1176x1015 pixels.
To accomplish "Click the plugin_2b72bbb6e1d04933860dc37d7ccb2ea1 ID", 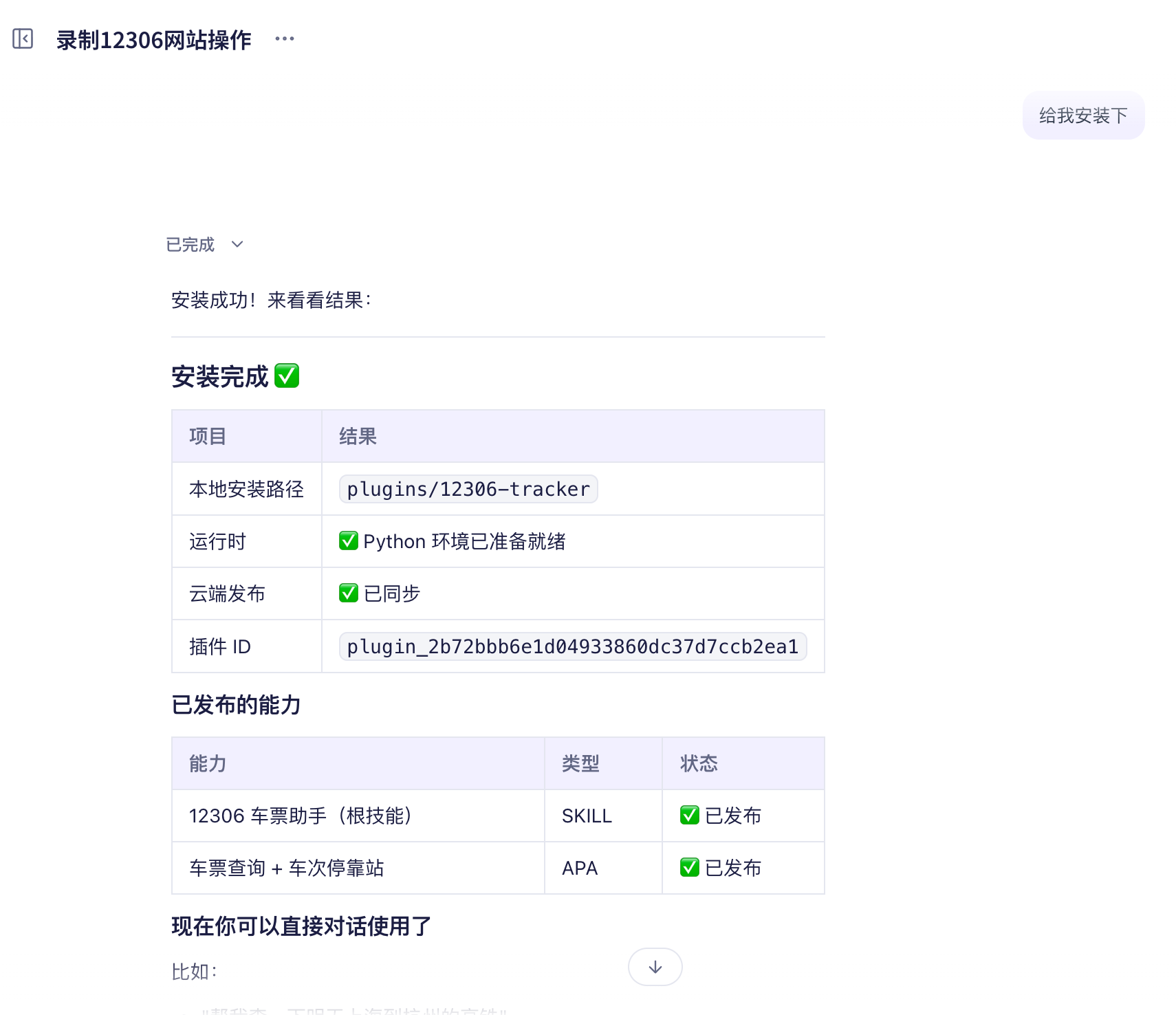I will coord(573,646).
